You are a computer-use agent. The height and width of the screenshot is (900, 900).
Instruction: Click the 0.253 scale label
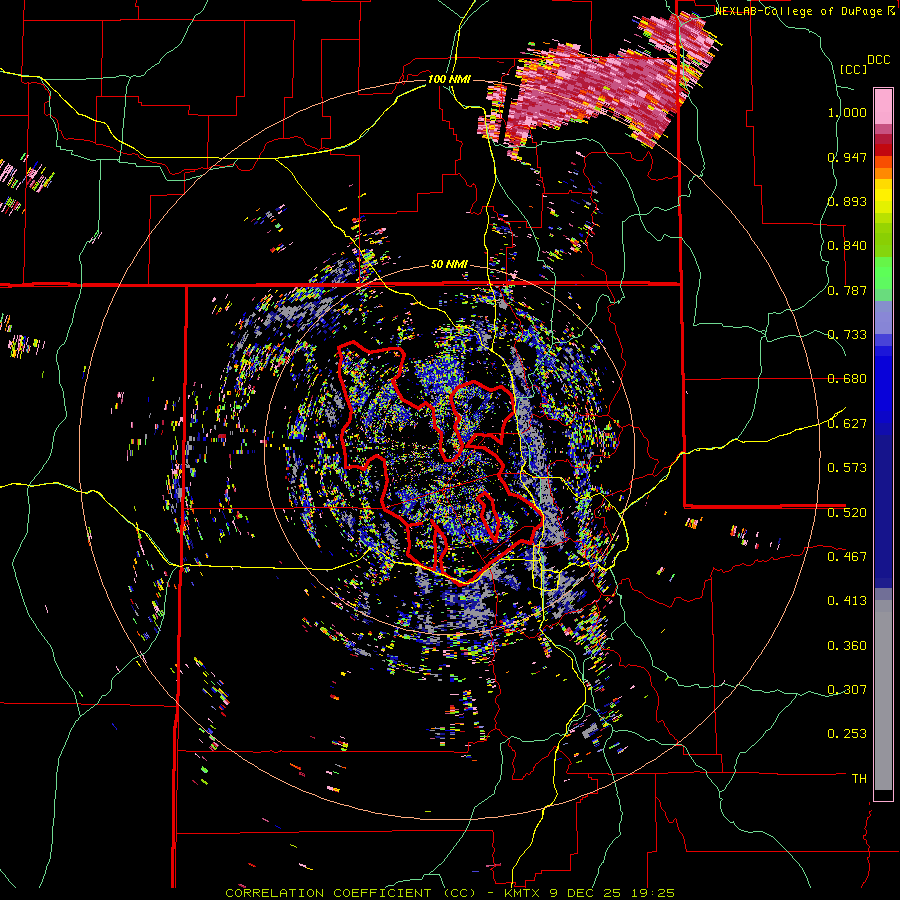pos(847,734)
